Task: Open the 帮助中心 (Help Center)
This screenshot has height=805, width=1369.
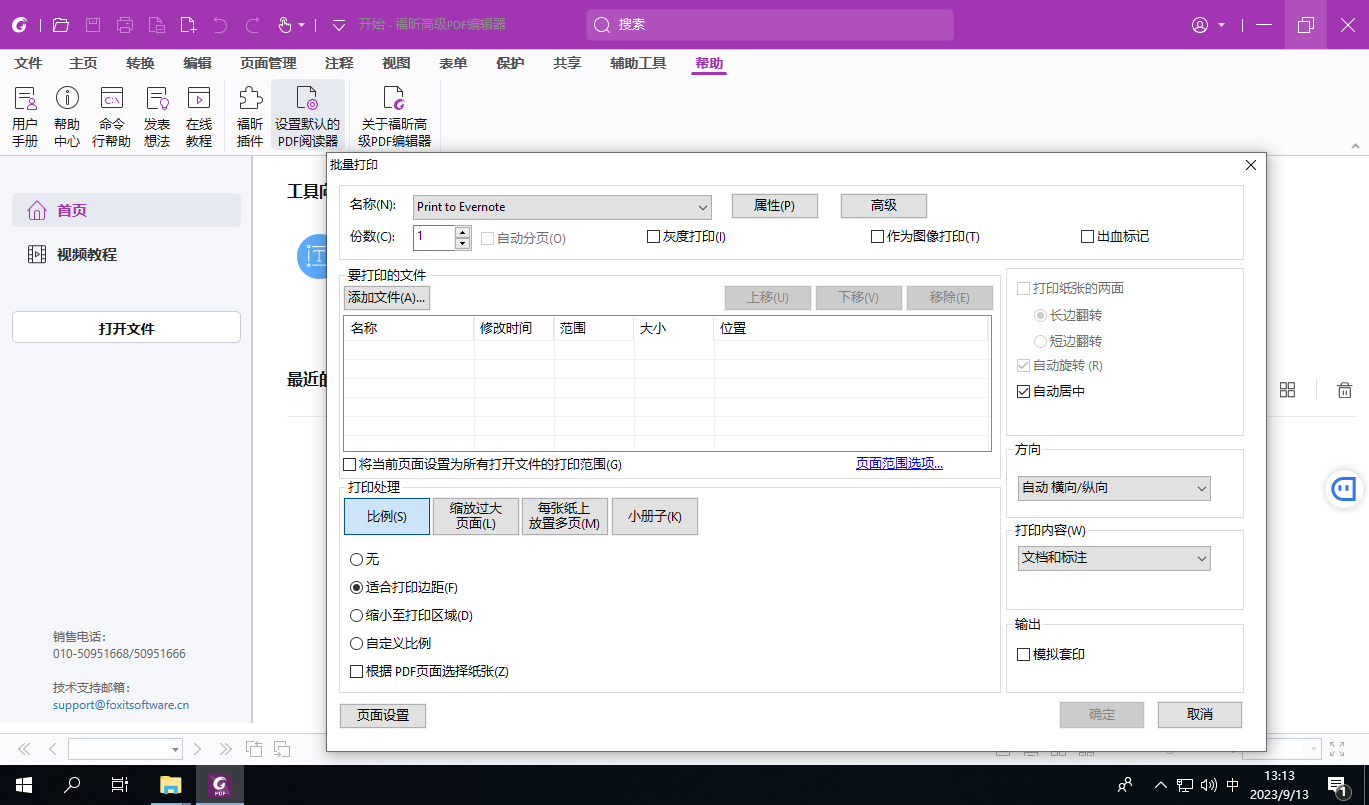Action: (66, 110)
